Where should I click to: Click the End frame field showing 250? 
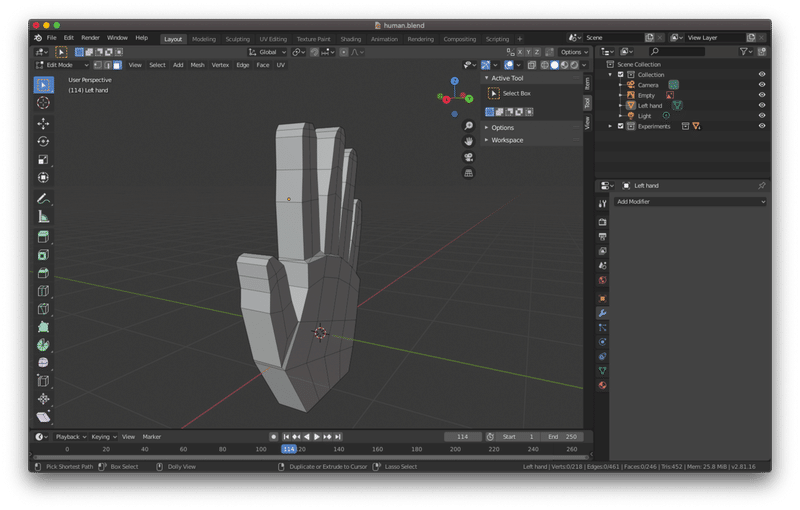click(x=563, y=437)
